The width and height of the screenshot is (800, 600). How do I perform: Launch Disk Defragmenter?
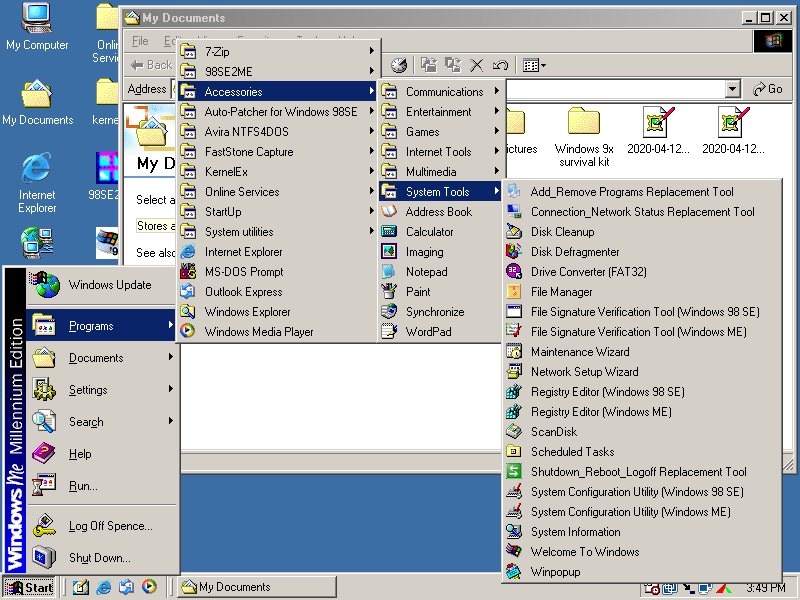click(x=642, y=252)
